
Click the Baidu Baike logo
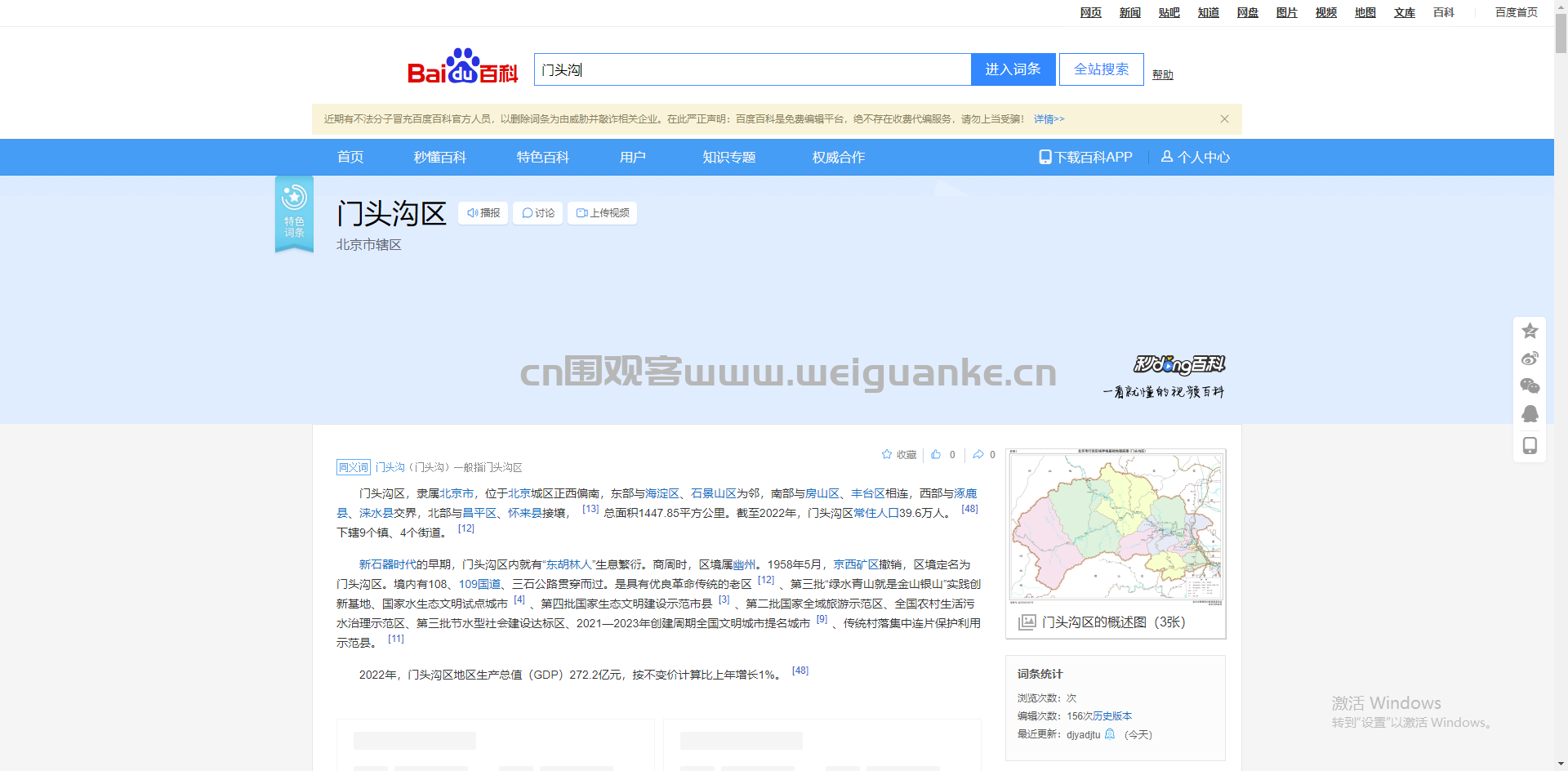click(x=462, y=67)
